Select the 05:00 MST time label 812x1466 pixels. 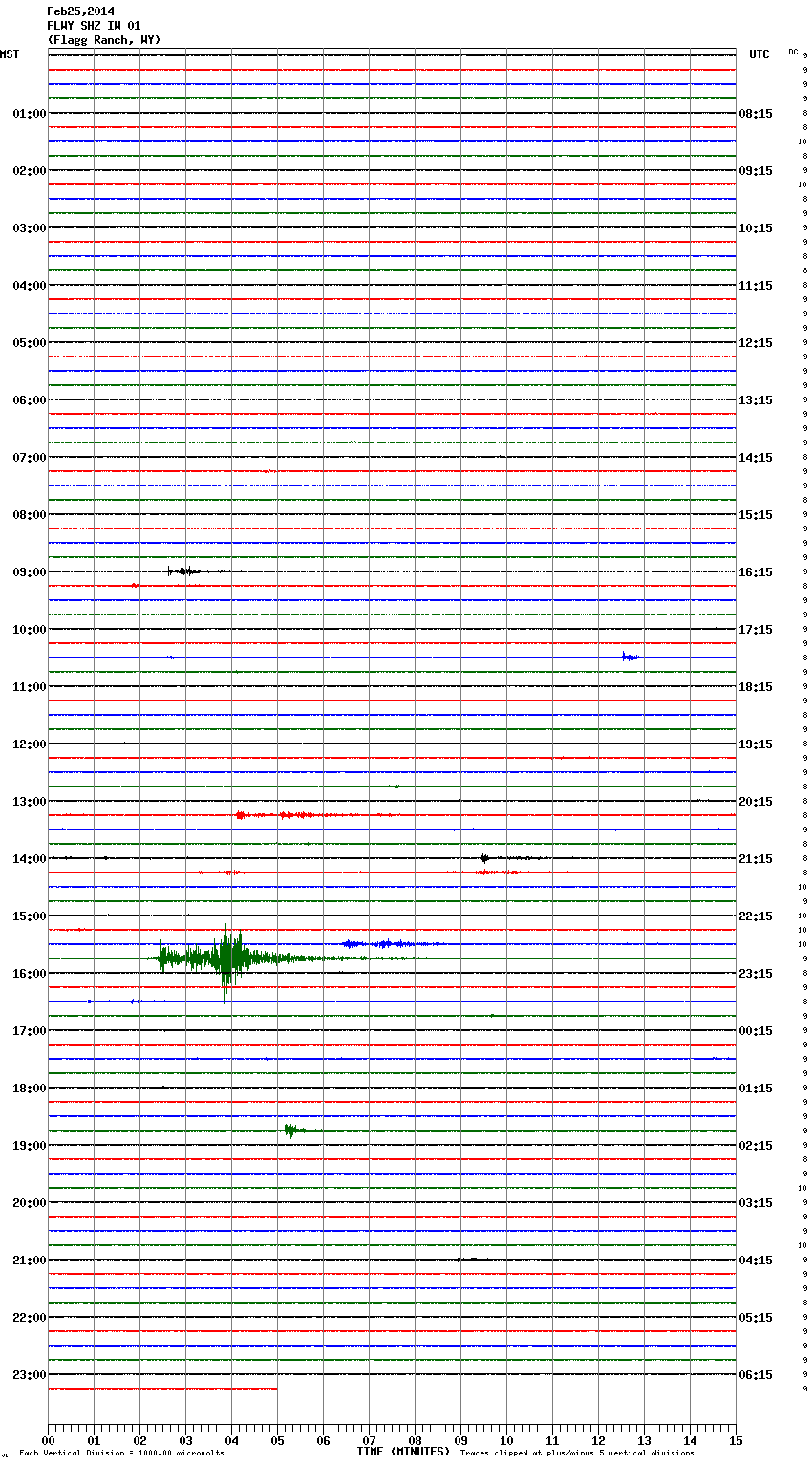[x=29, y=343]
